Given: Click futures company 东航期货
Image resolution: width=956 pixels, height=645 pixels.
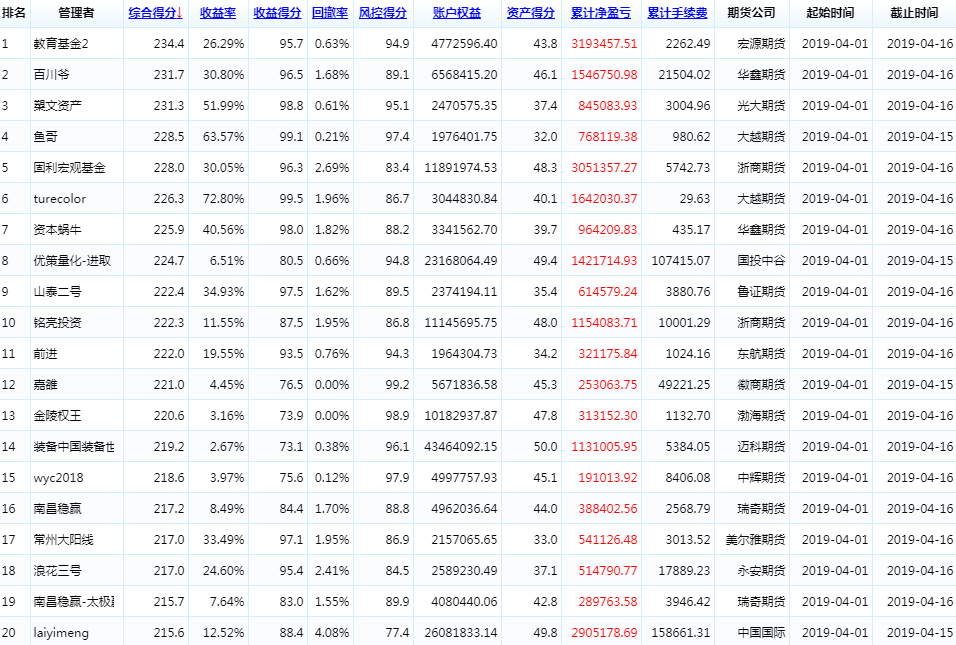Looking at the screenshot, I should click(x=761, y=354).
